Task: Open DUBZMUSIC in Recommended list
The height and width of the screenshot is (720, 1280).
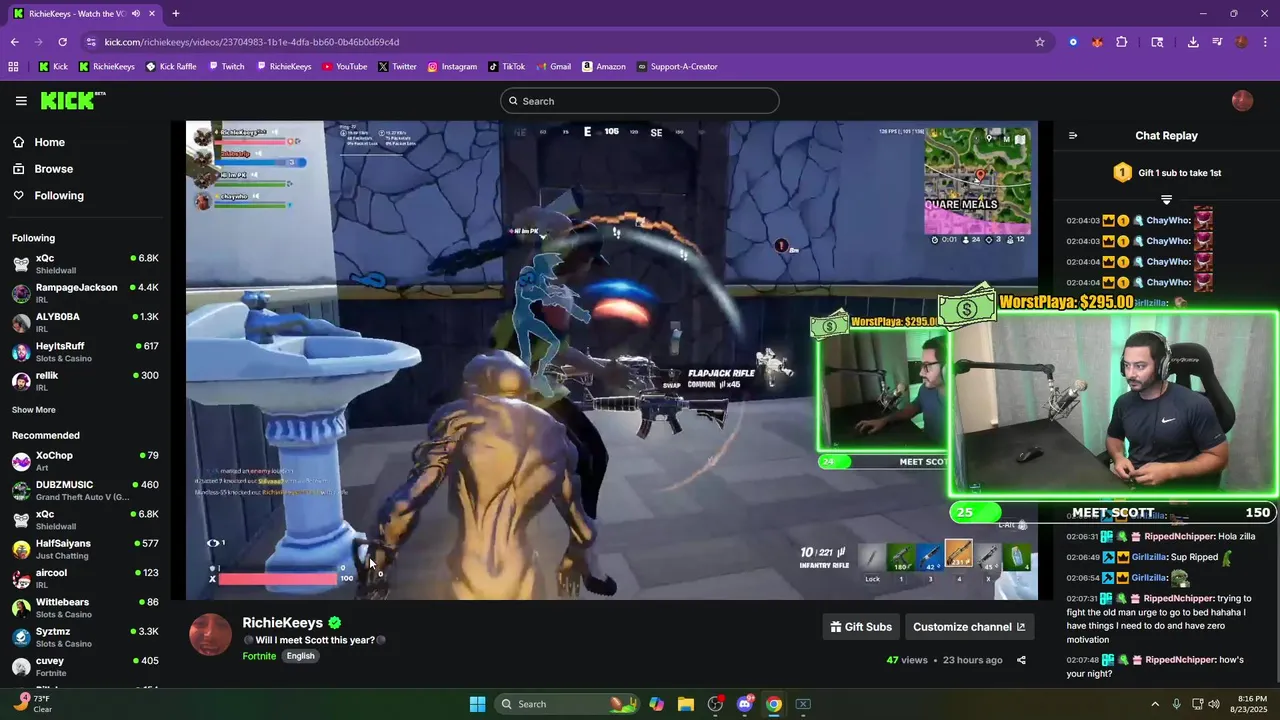Action: click(x=85, y=490)
